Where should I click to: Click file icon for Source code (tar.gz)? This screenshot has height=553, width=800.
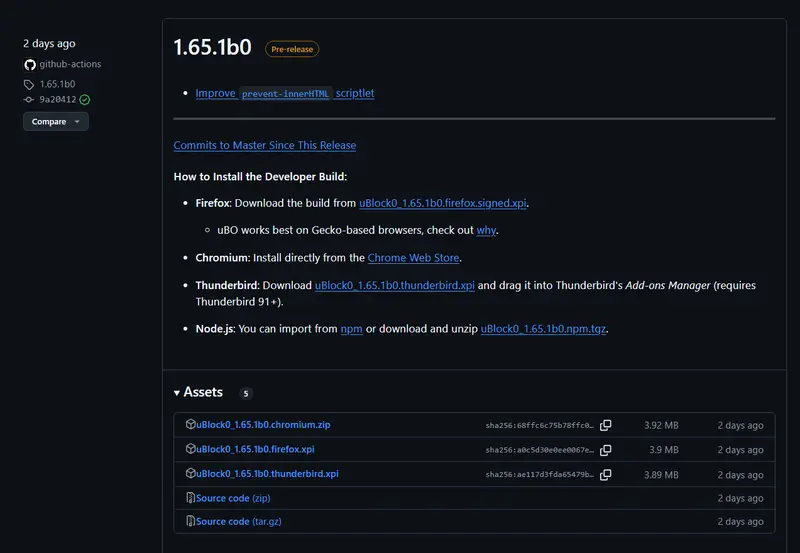pyautogui.click(x=190, y=521)
